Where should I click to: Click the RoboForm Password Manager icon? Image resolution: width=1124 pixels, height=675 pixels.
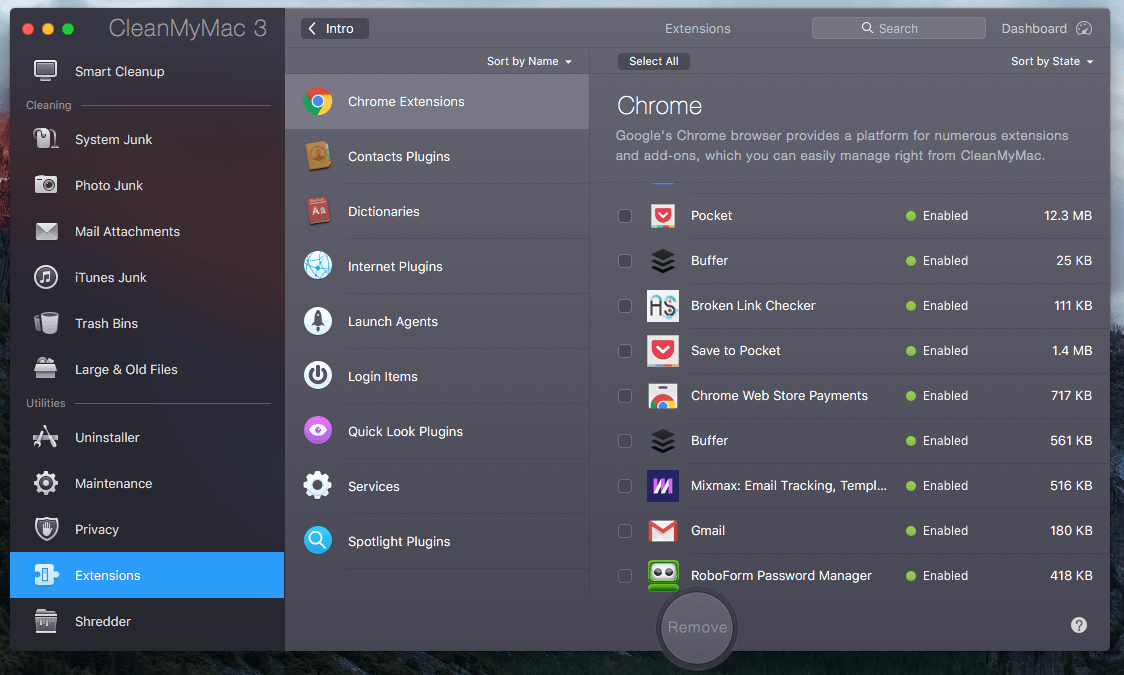pos(662,575)
